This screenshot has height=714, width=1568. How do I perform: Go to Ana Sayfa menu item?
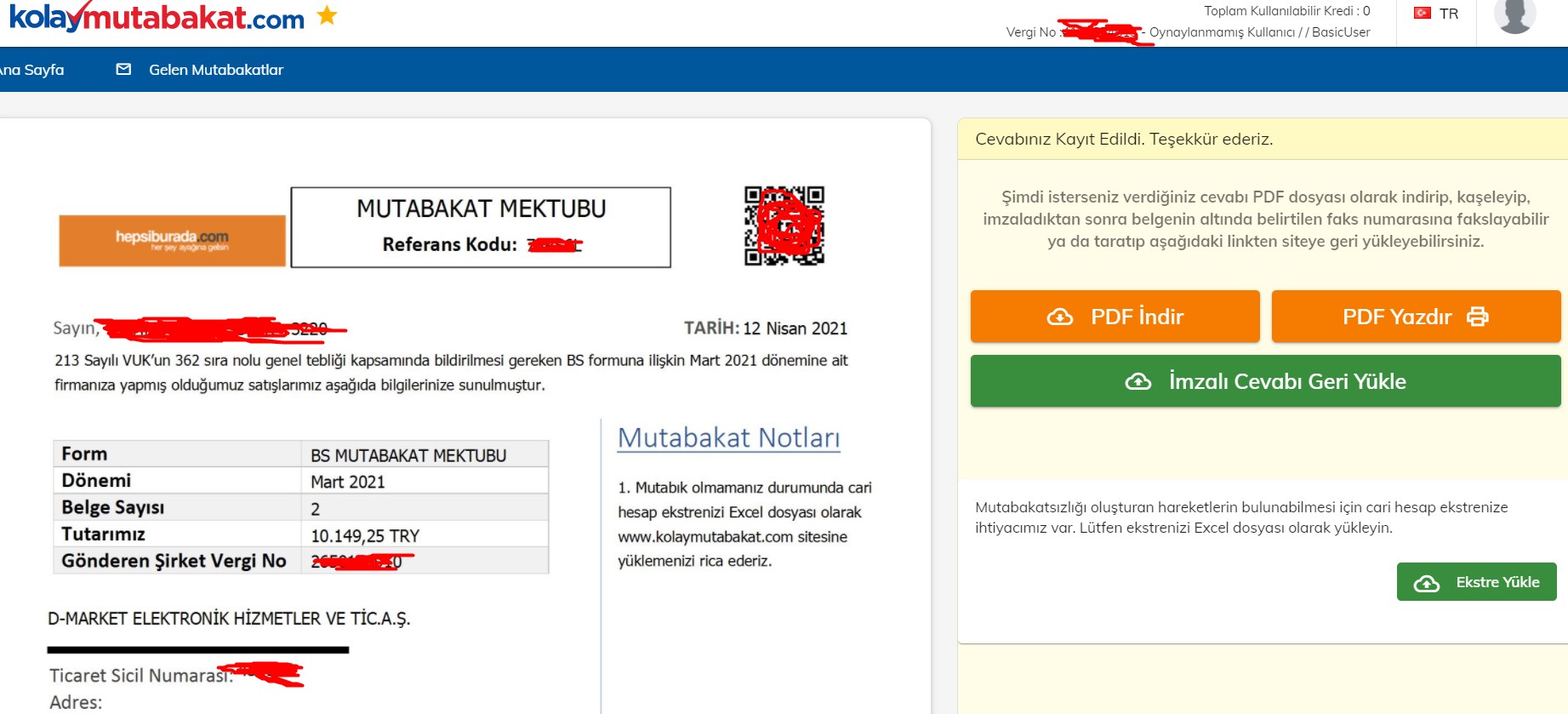coord(31,70)
